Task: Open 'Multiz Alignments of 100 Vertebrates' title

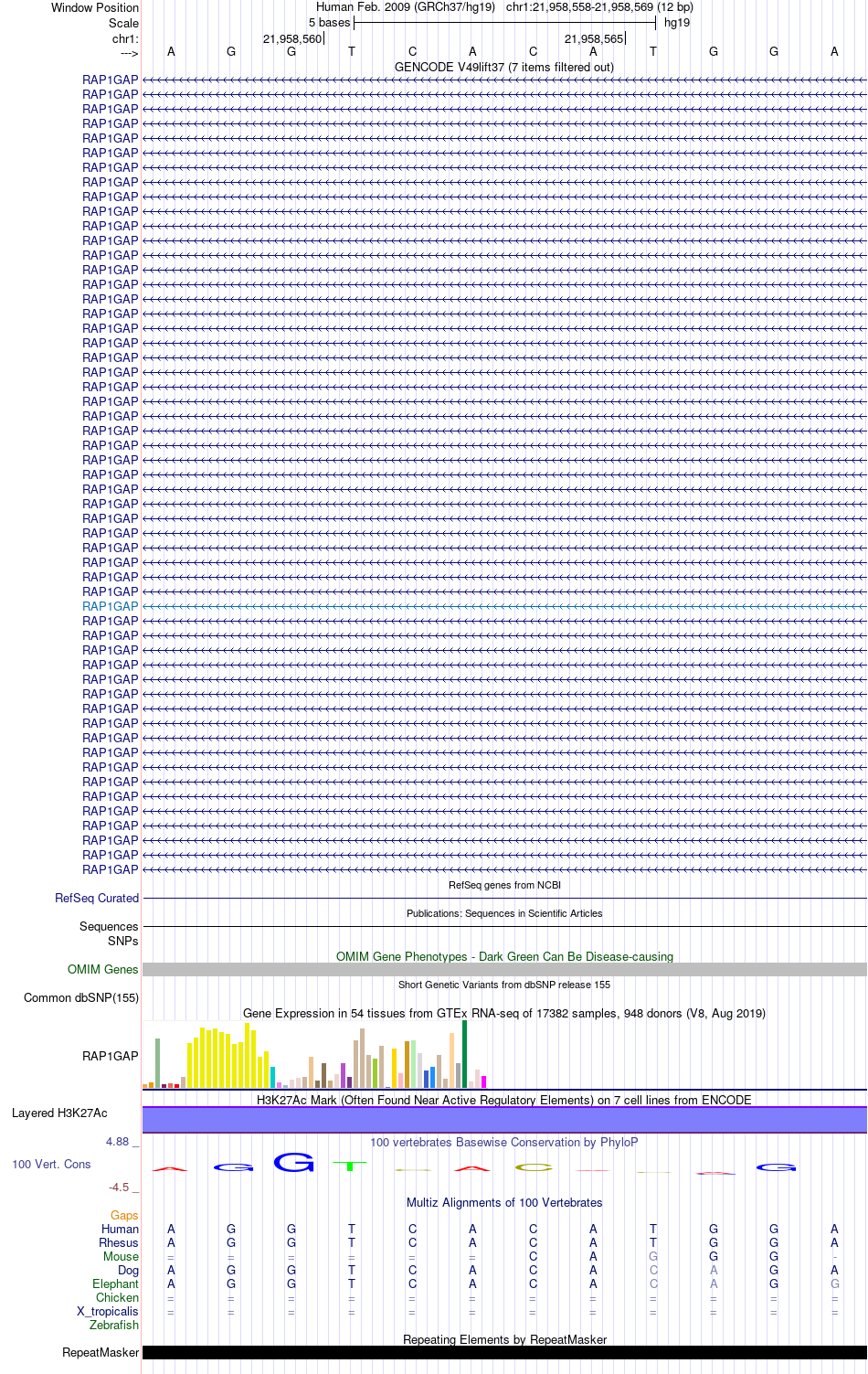Action: click(x=504, y=1202)
